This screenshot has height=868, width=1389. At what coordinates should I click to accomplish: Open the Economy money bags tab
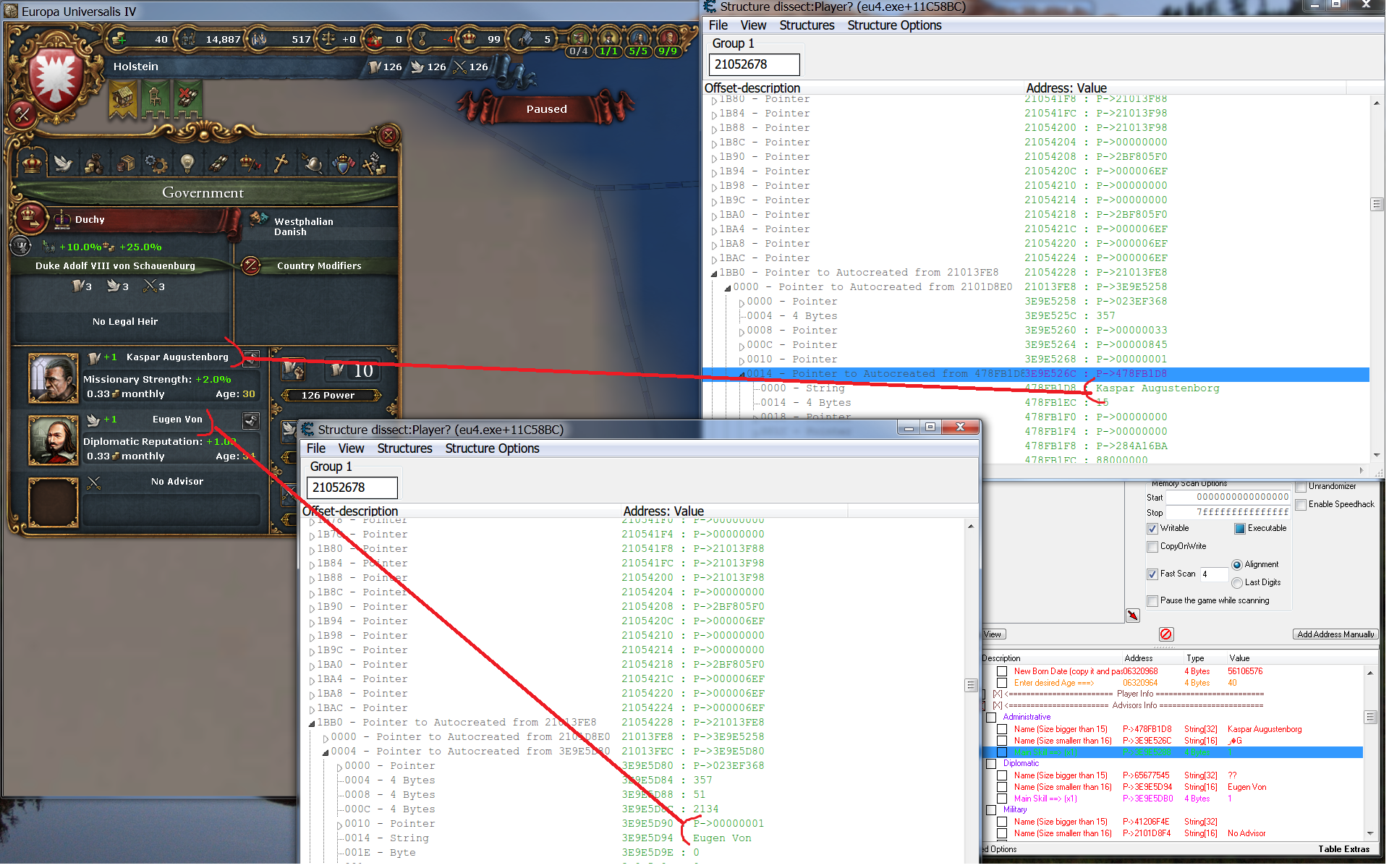94,163
